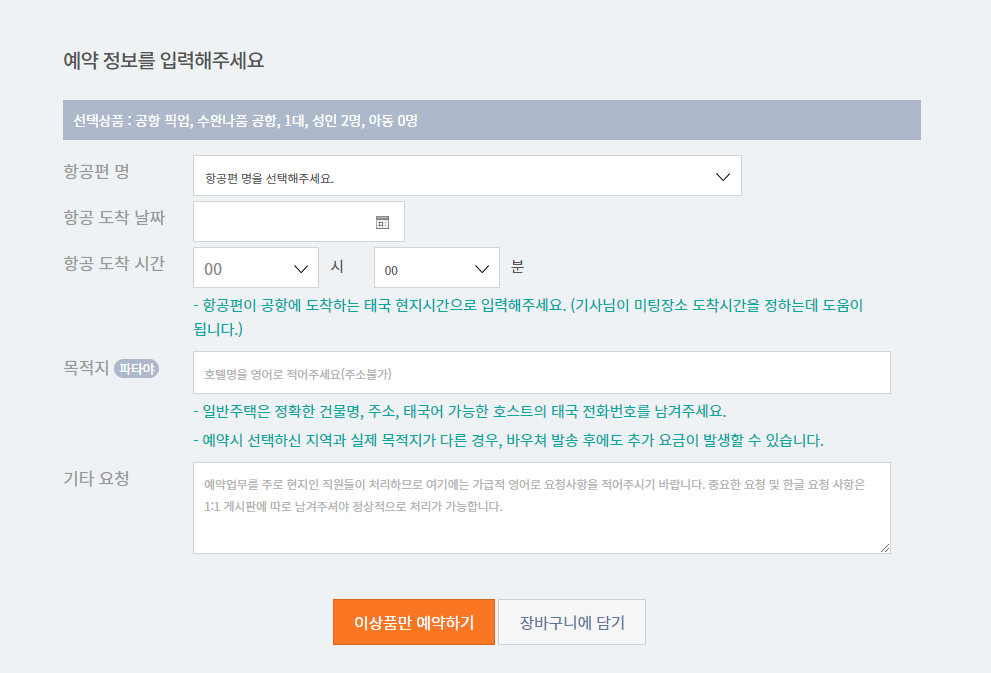
Task: Click the 기타 요청 label
Action: tap(97, 478)
